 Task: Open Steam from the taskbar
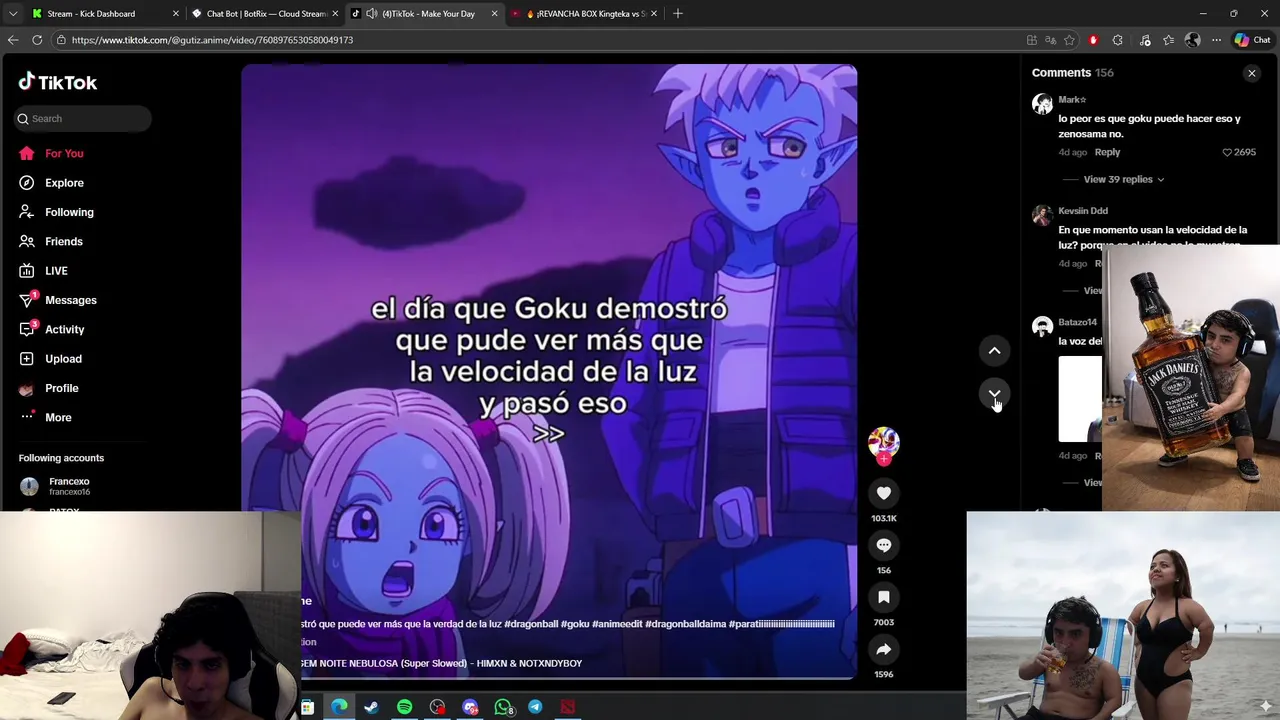pos(371,707)
